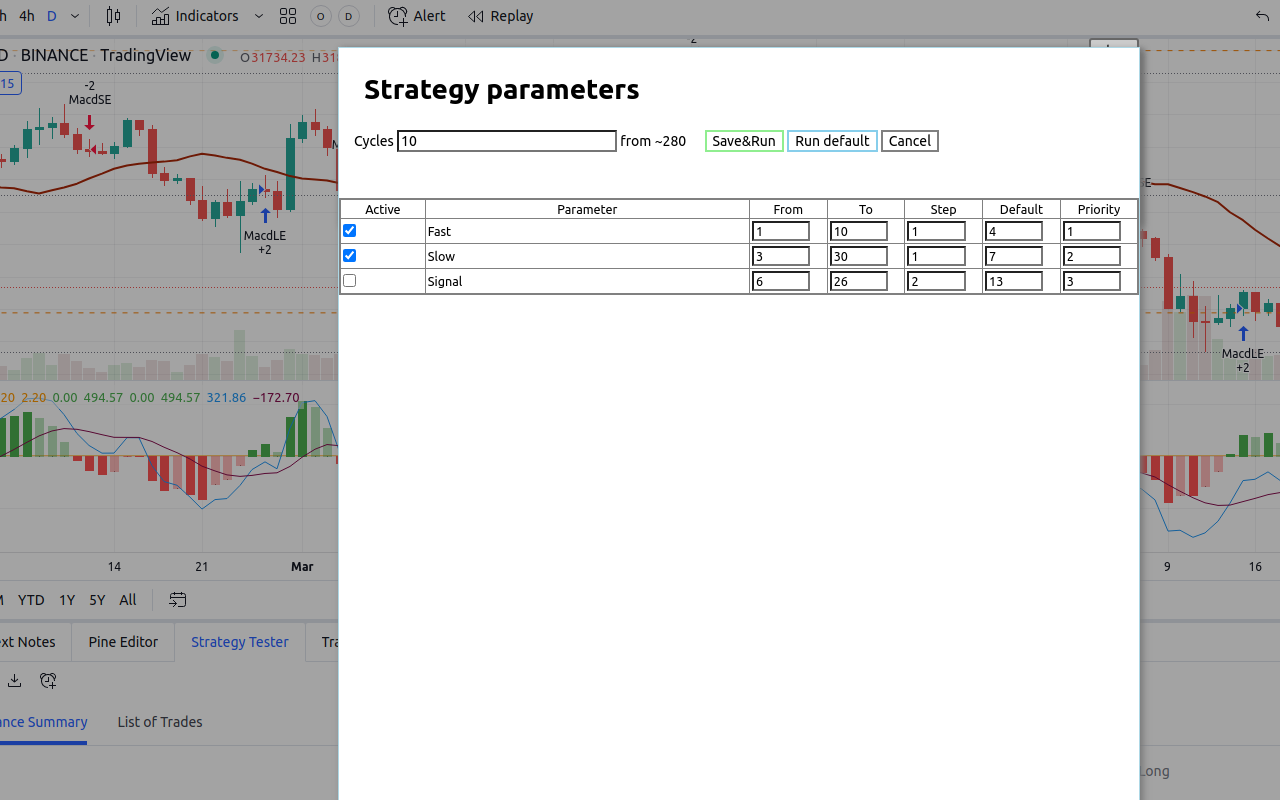Expand the timeframe dropdown next to 'D'
The height and width of the screenshot is (800, 1280).
click(74, 16)
